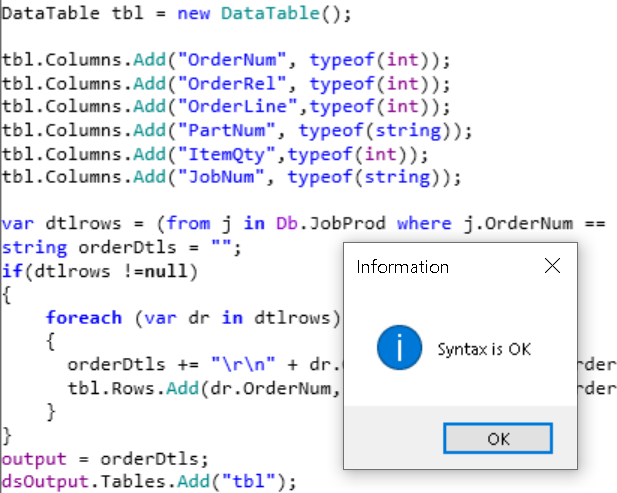
Task: Click the code line adding "OrderNum" column
Action: [x=226, y=60]
